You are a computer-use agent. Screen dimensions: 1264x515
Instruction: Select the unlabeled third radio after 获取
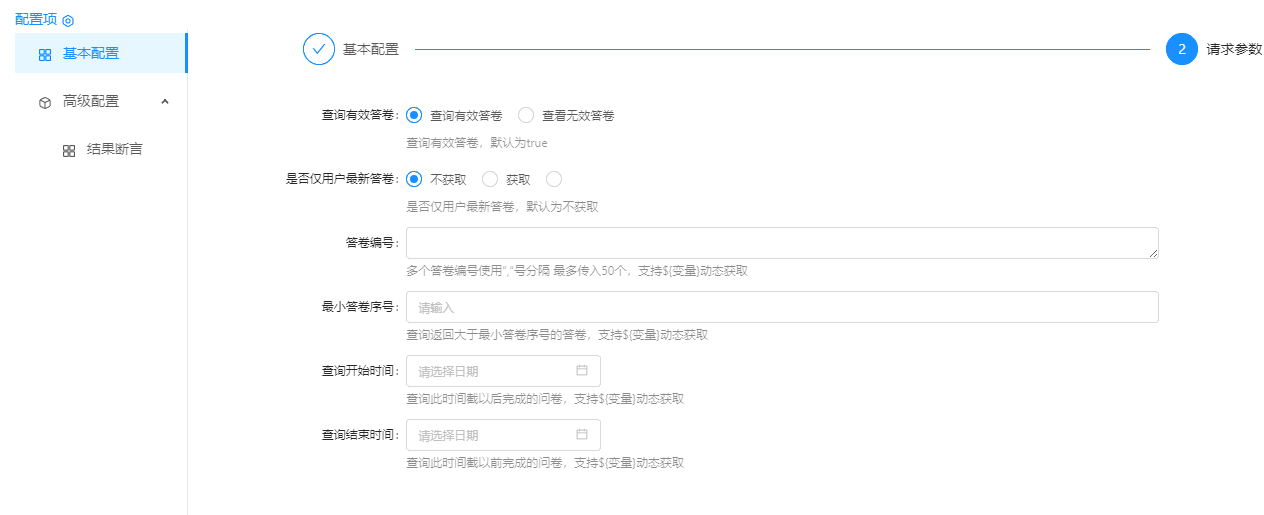(x=554, y=179)
